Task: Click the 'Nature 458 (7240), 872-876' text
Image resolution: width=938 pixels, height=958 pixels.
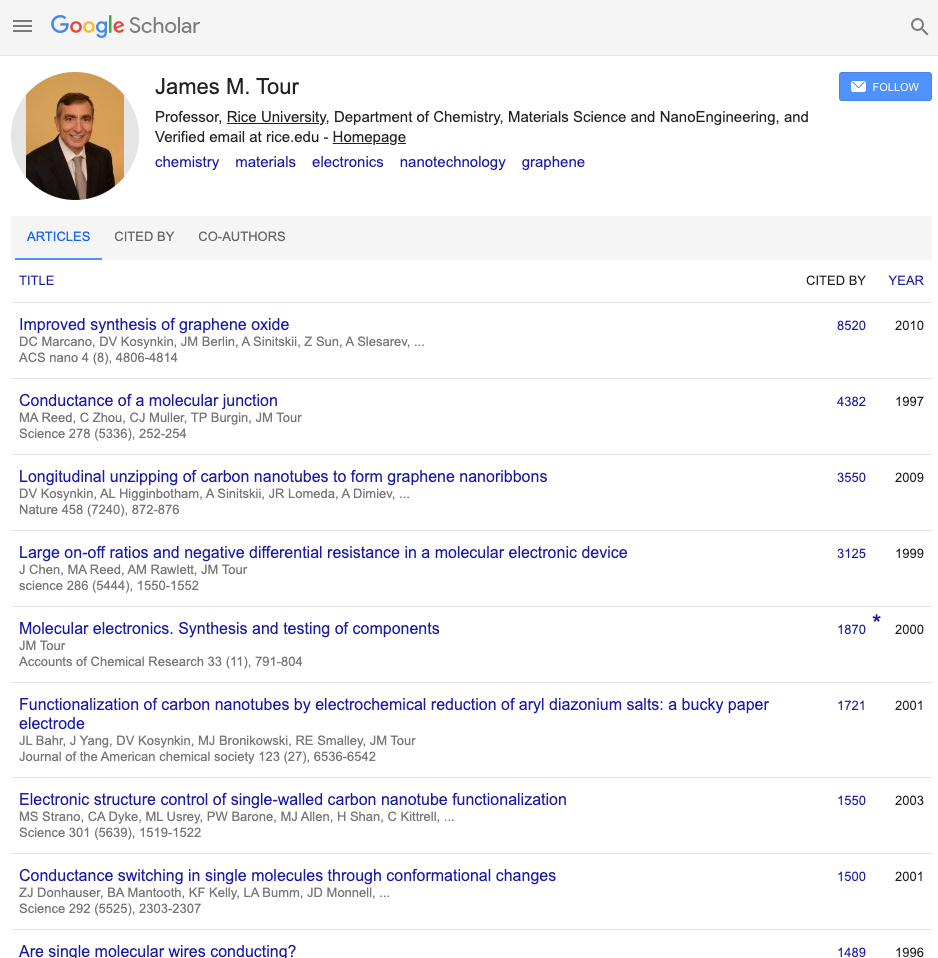Action: (99, 510)
